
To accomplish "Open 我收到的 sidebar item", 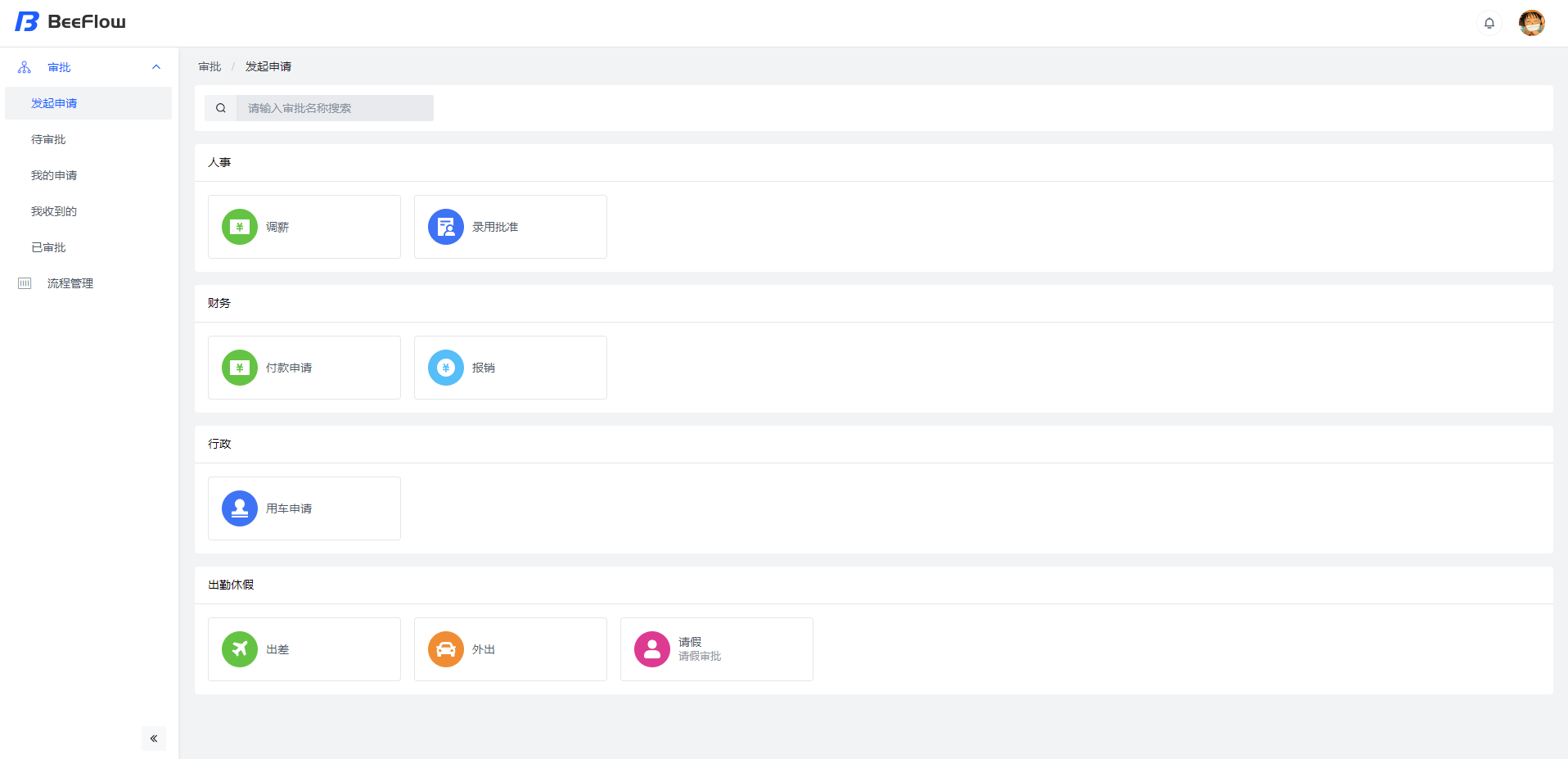I will pos(54,211).
